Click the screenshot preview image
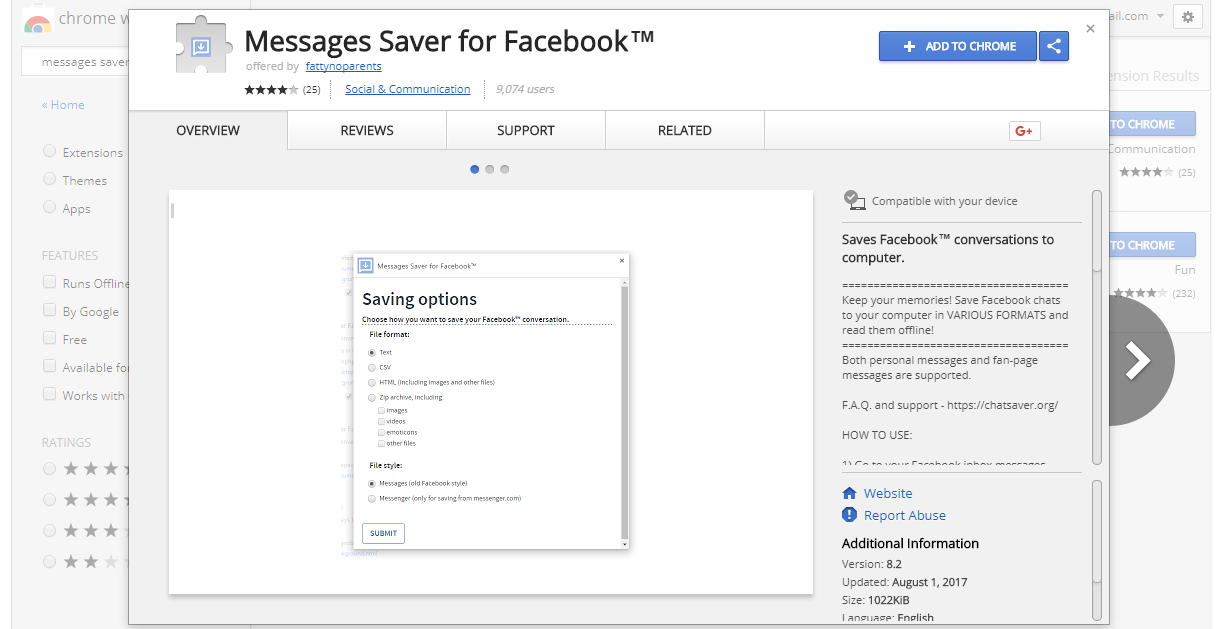The image size is (1228, 629). [490, 391]
